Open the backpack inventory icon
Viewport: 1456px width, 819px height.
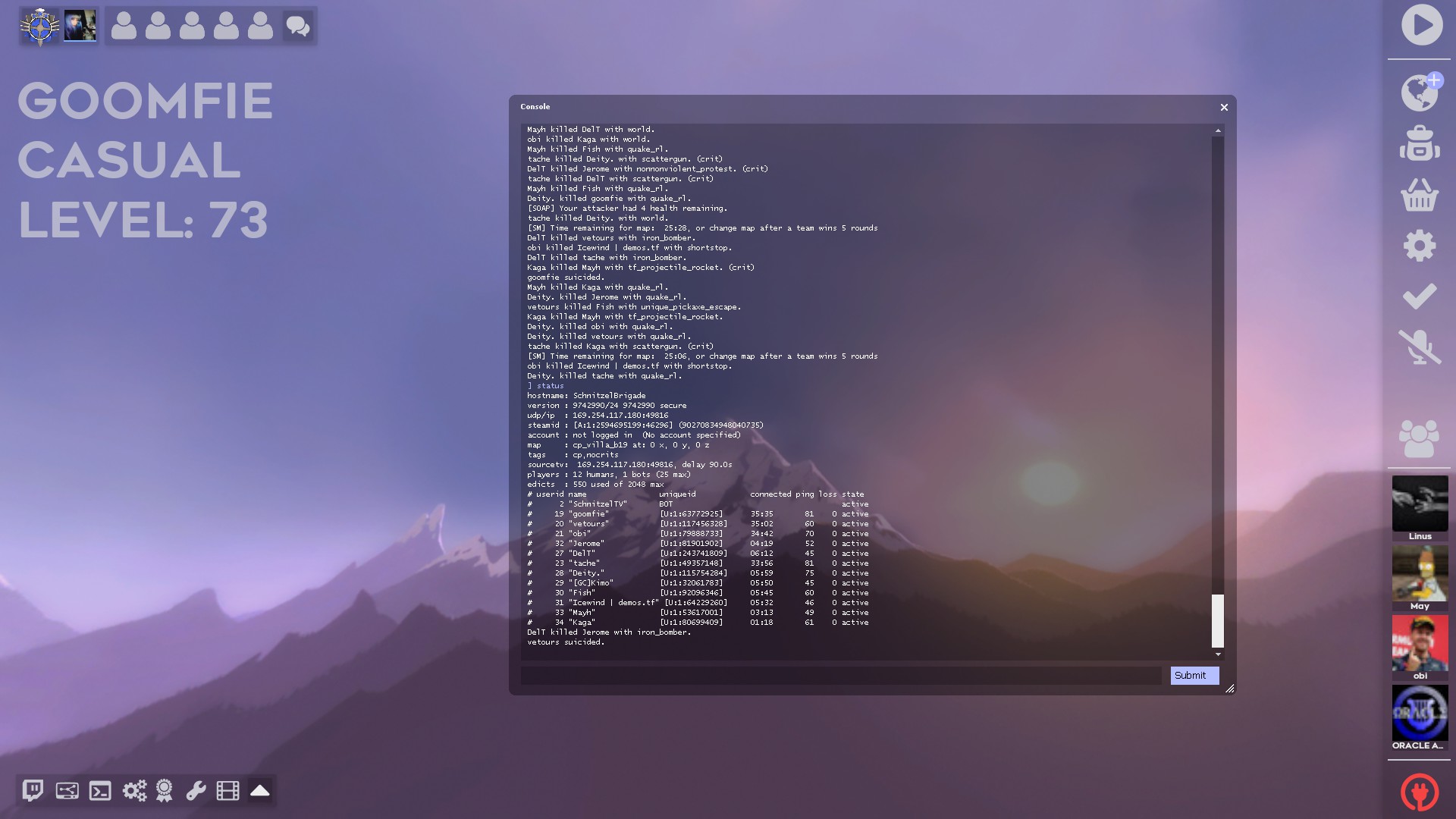pos(1420,143)
